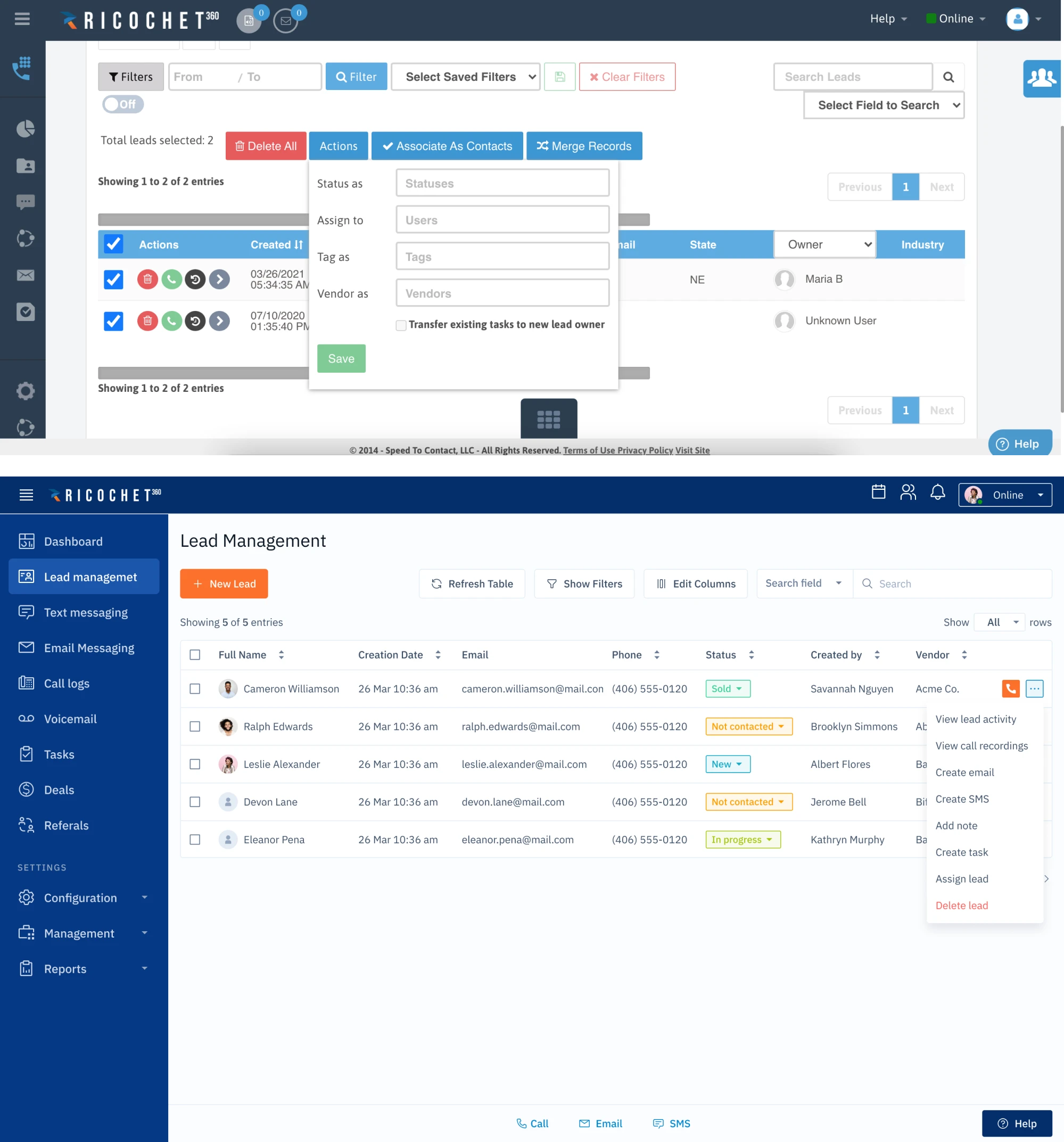Click the trash icon on the 07/10/2020 lead row

[147, 321]
